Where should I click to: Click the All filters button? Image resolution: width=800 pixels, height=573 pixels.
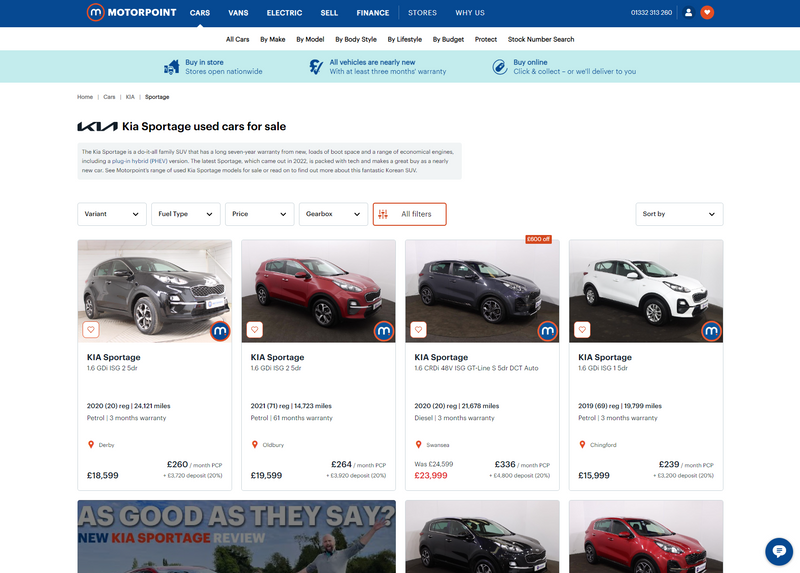pos(410,214)
